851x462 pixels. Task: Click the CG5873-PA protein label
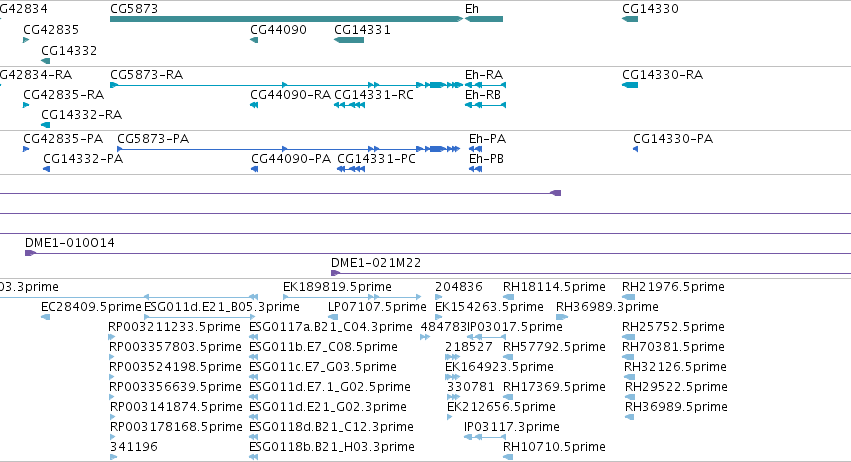[153, 139]
